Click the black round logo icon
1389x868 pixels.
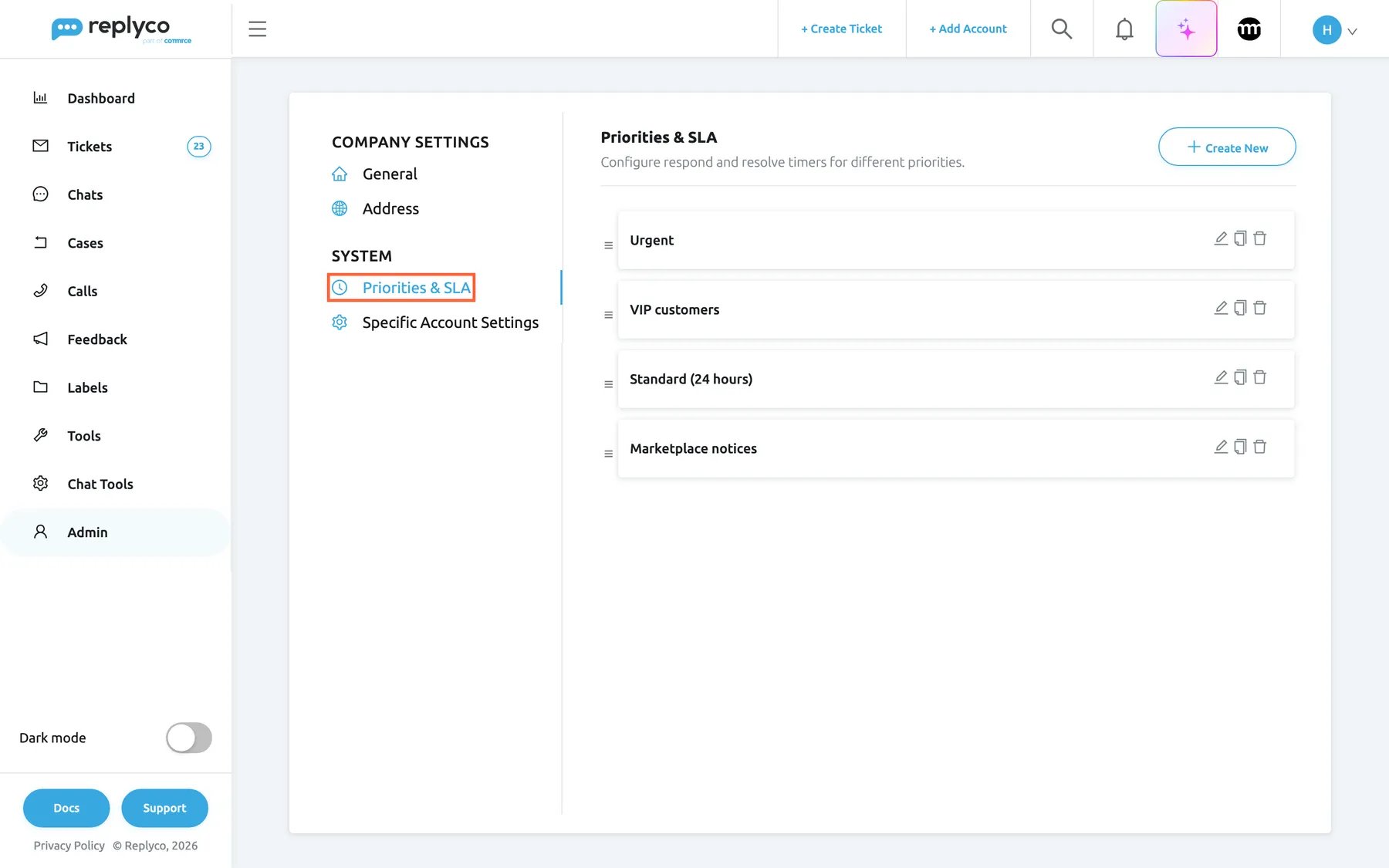1249,29
